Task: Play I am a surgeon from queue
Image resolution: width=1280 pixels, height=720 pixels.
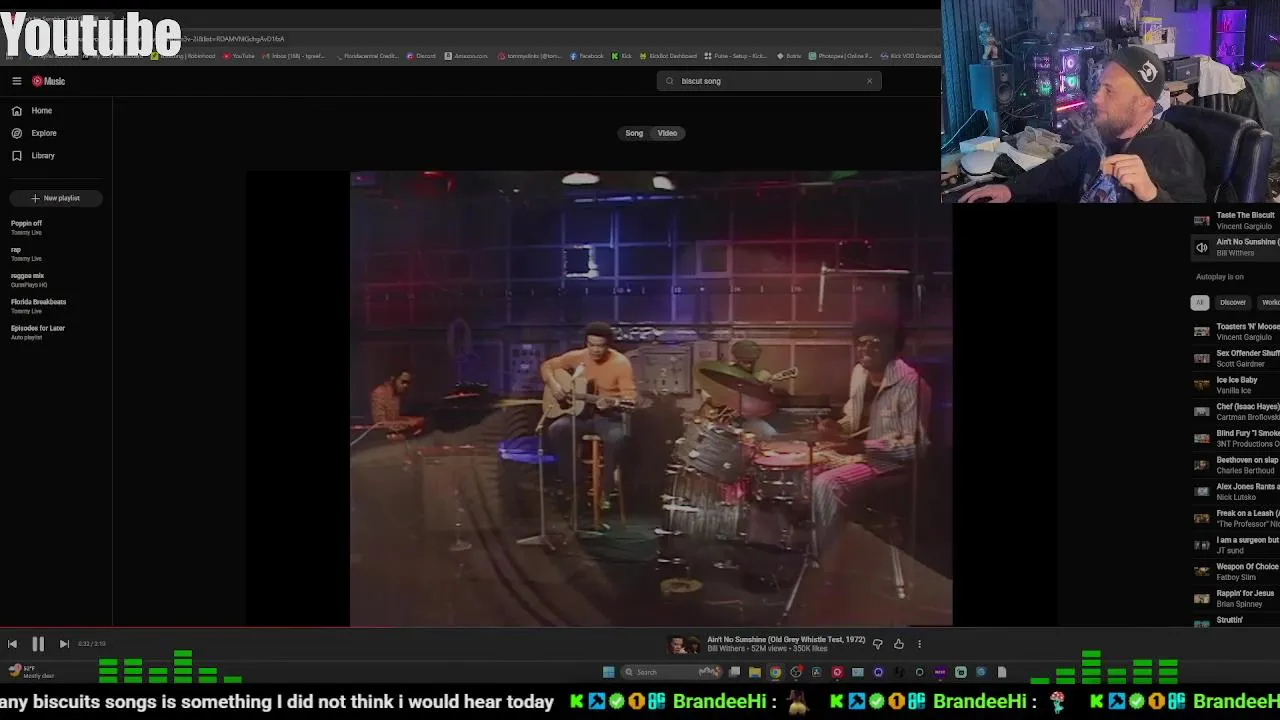Action: tap(1236, 545)
